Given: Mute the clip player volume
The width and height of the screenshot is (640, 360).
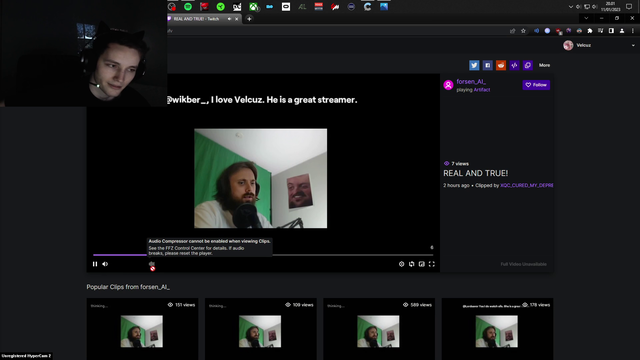Looking at the screenshot, I should click(105, 264).
